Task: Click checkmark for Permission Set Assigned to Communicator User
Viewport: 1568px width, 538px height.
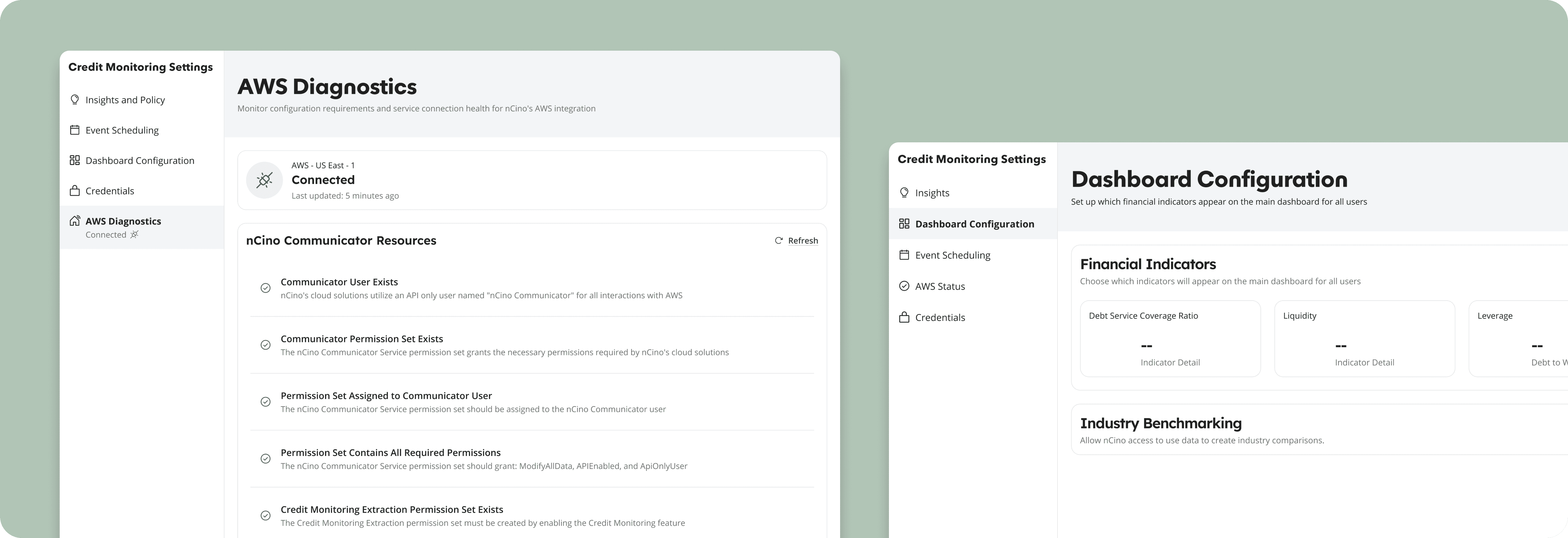Action: coord(265,402)
